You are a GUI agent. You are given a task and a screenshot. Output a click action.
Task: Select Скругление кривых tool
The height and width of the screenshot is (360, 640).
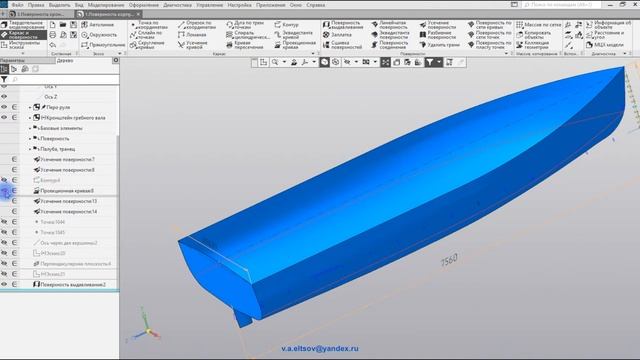[x=147, y=45]
